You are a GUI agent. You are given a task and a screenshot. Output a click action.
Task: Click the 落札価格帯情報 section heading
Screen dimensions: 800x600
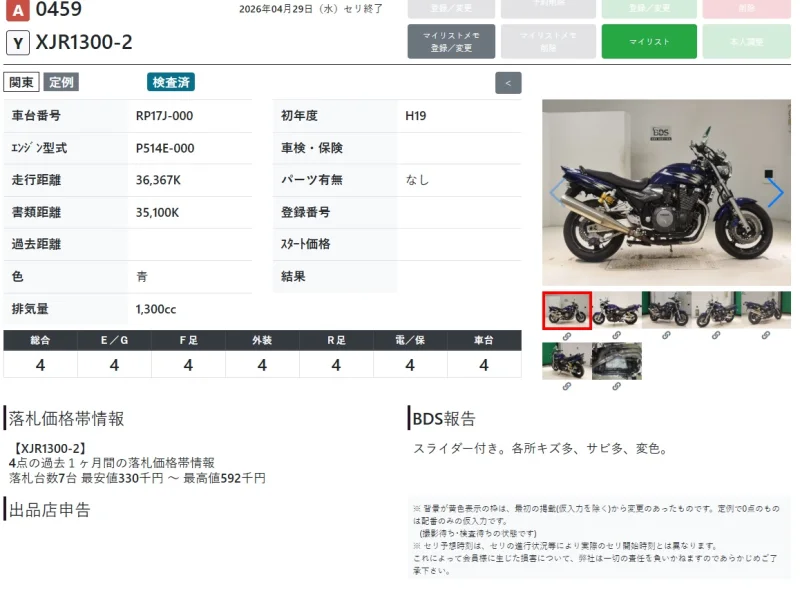[66, 418]
